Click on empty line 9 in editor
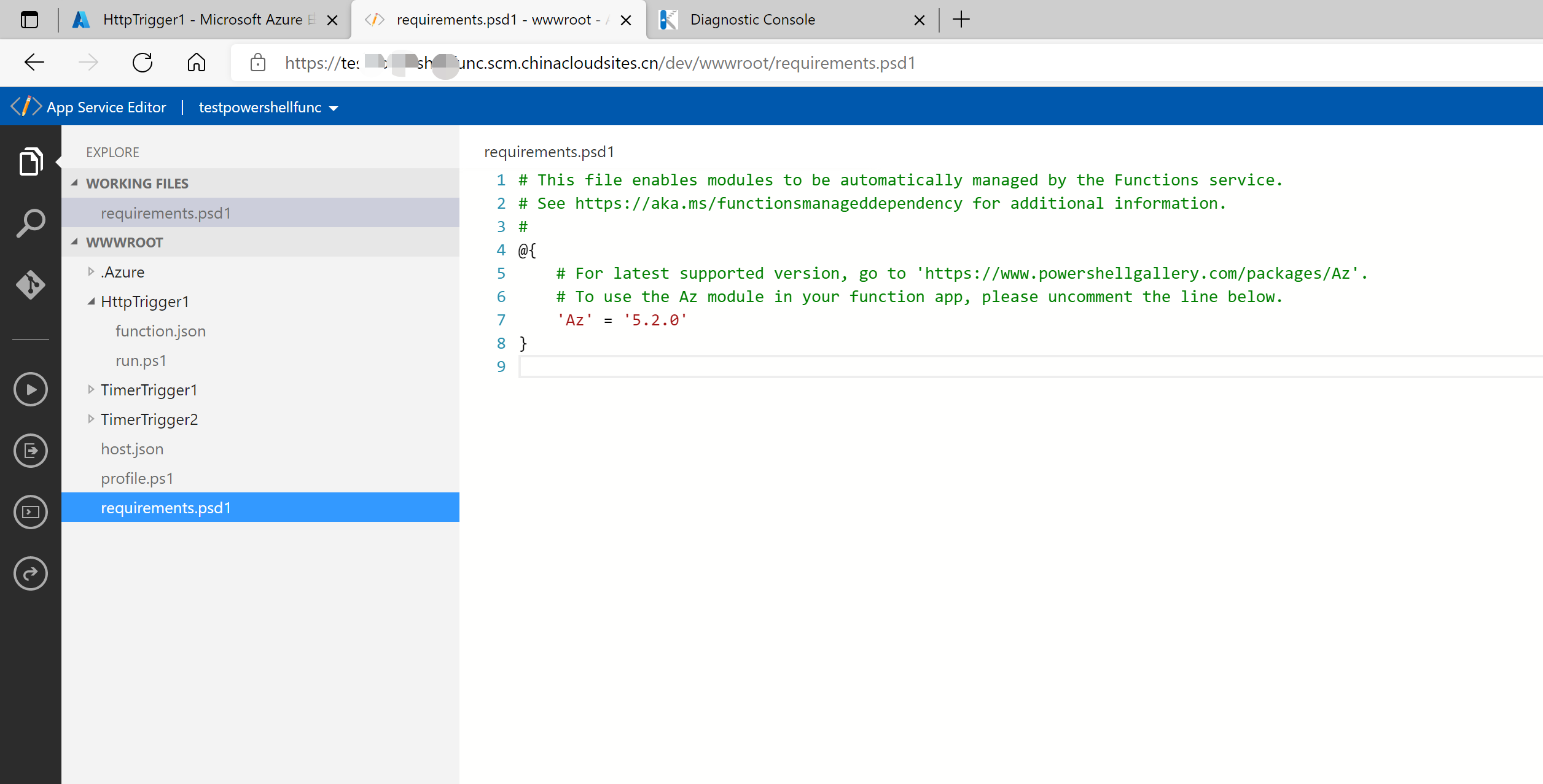The image size is (1543, 784). [x=921, y=367]
